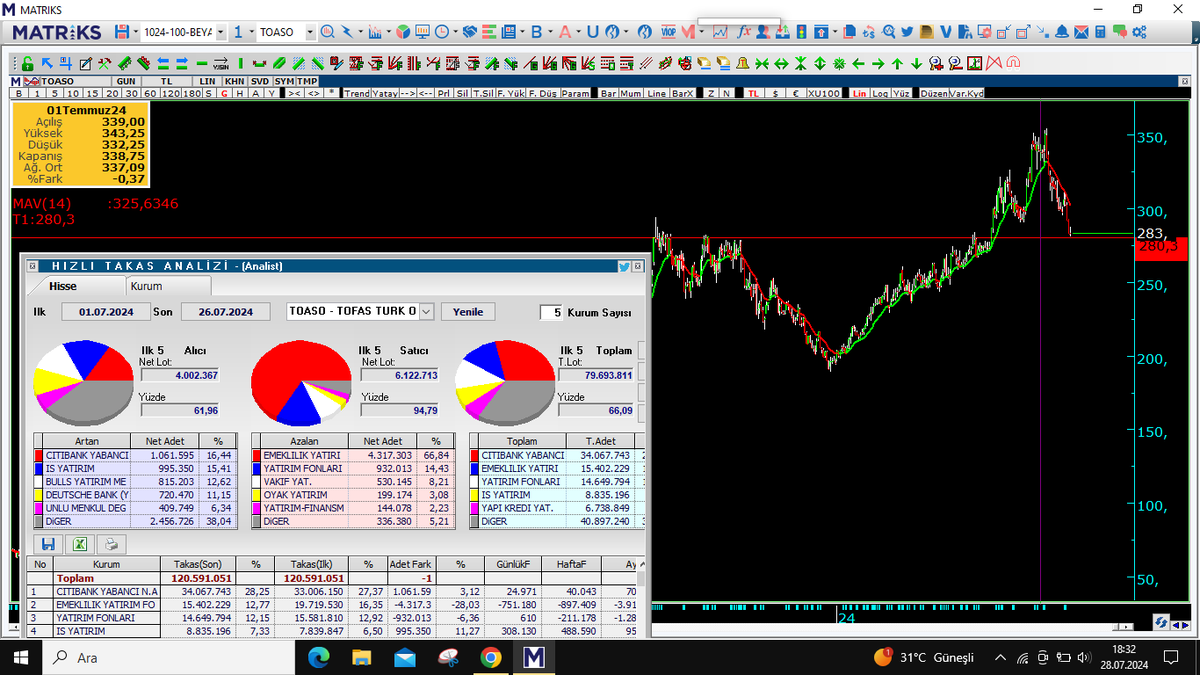Open the 1024-100-BEYAZ template dropdown

click(220, 32)
